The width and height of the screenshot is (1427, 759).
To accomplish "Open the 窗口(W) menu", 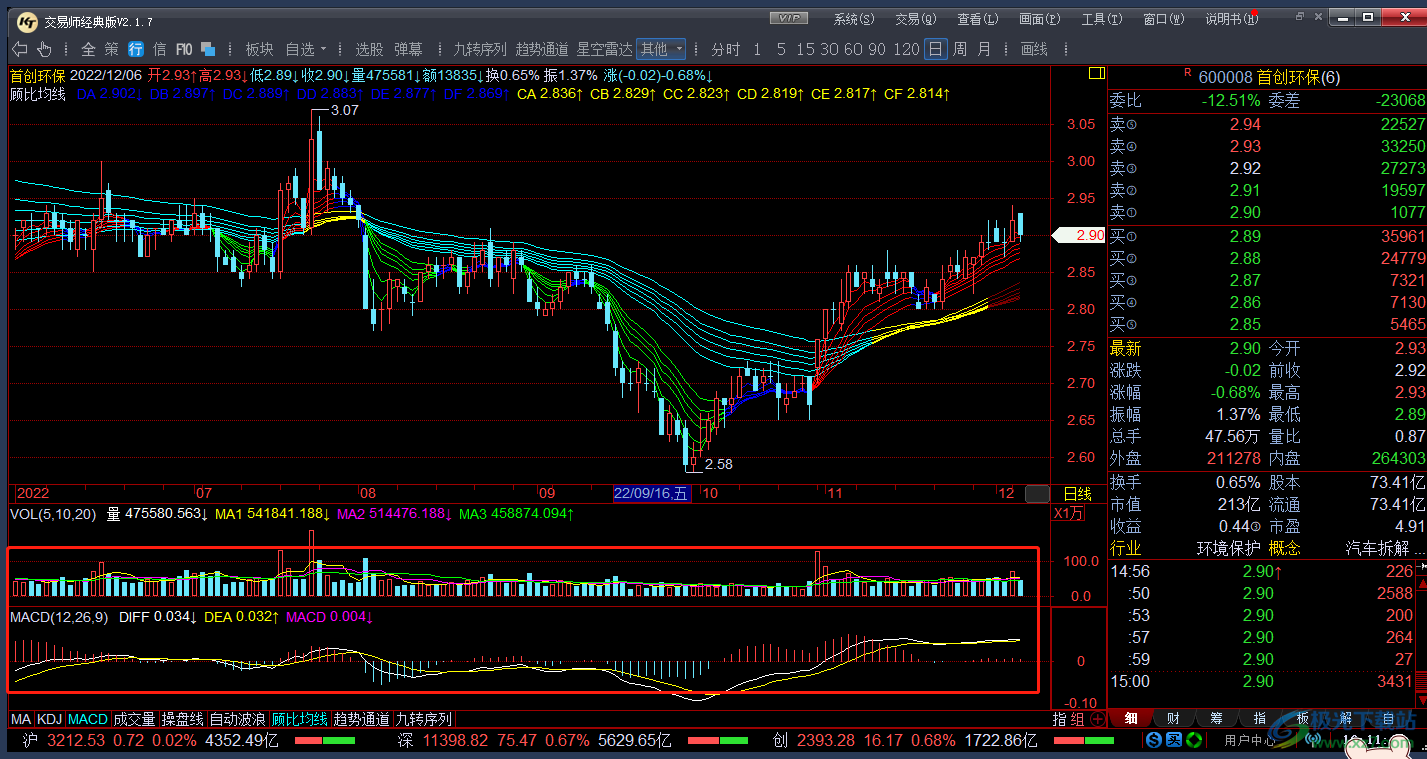I will tap(1163, 19).
